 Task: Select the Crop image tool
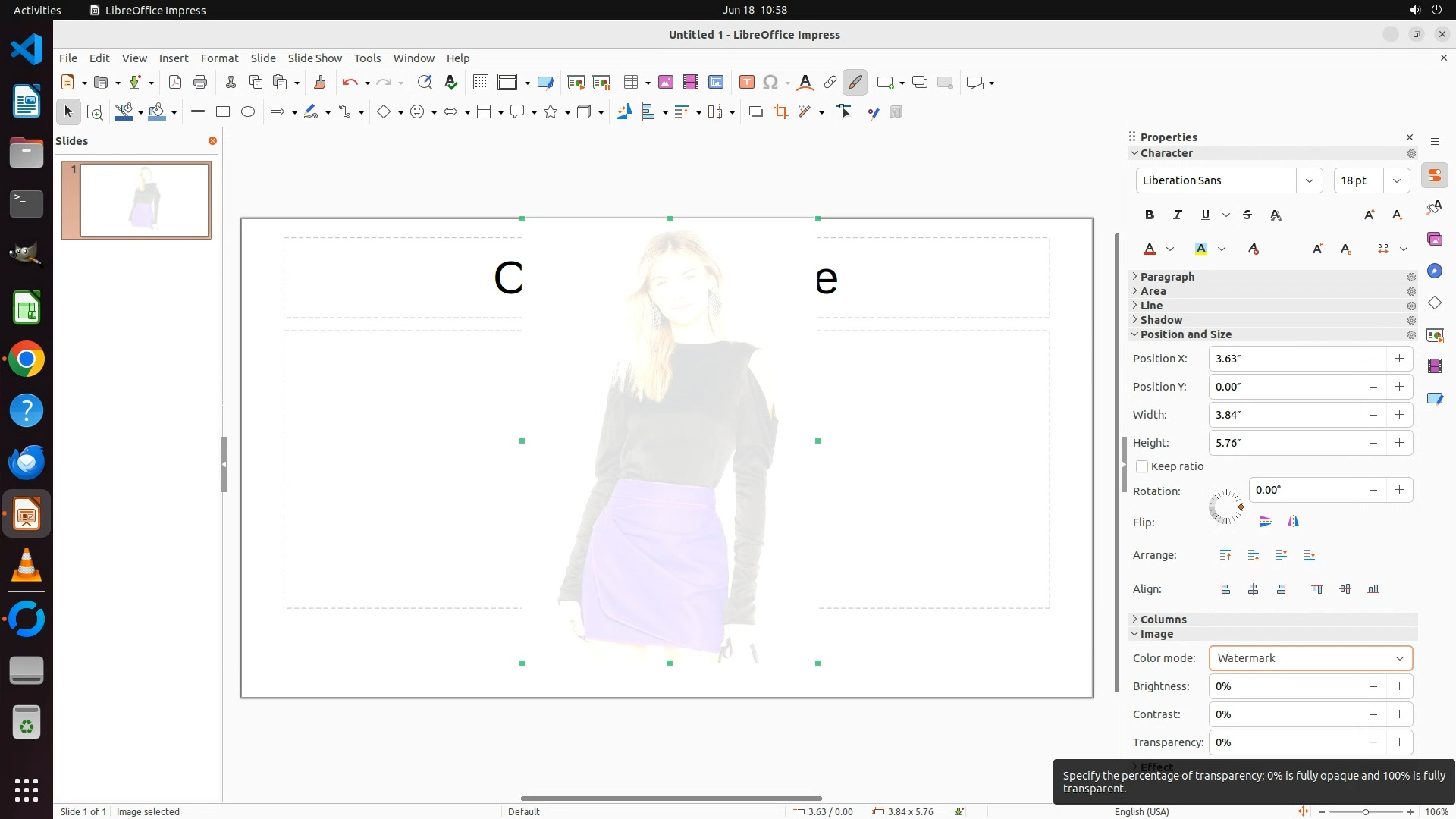coord(780,112)
